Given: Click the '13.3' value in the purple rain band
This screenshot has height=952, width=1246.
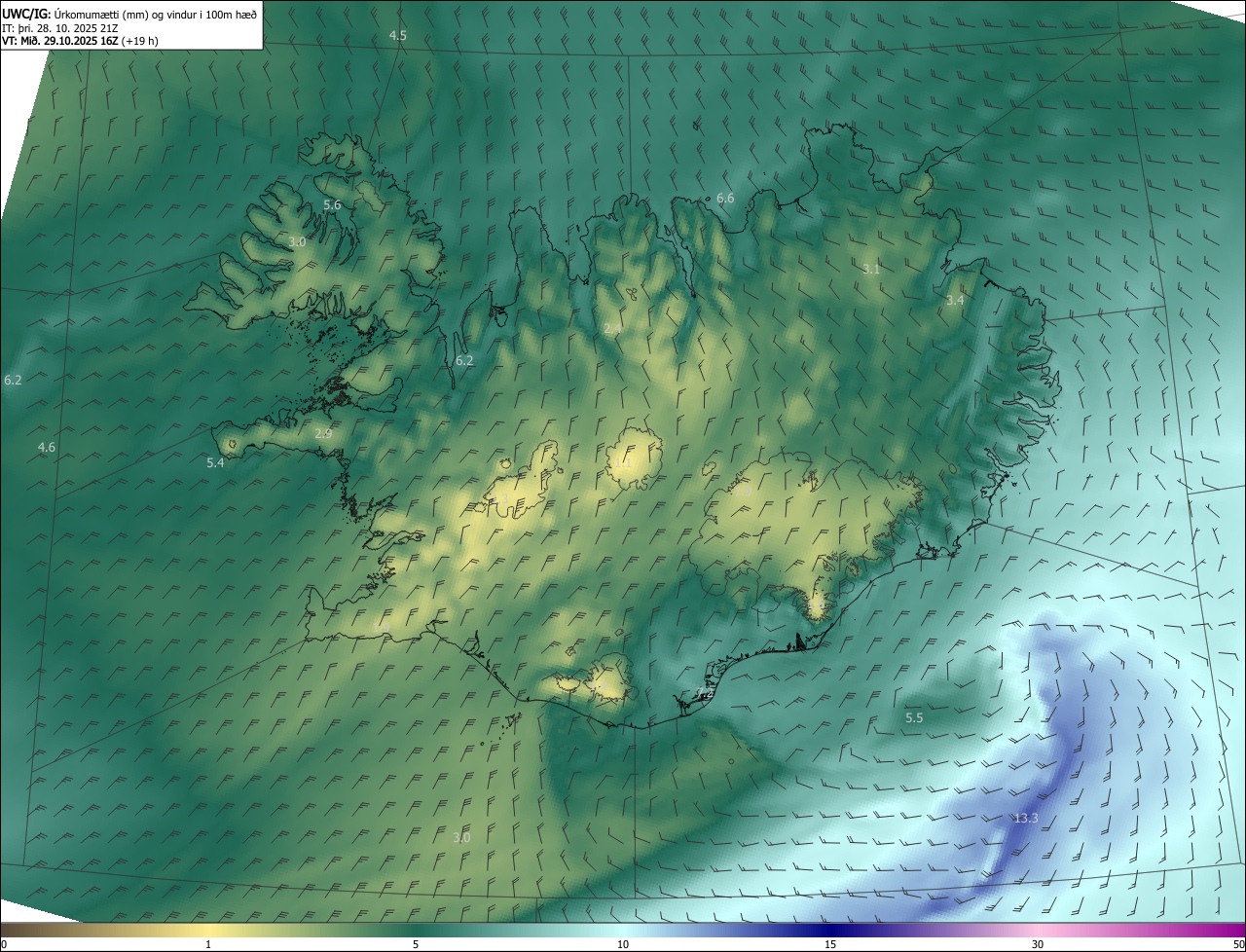Looking at the screenshot, I should coord(1026,819).
